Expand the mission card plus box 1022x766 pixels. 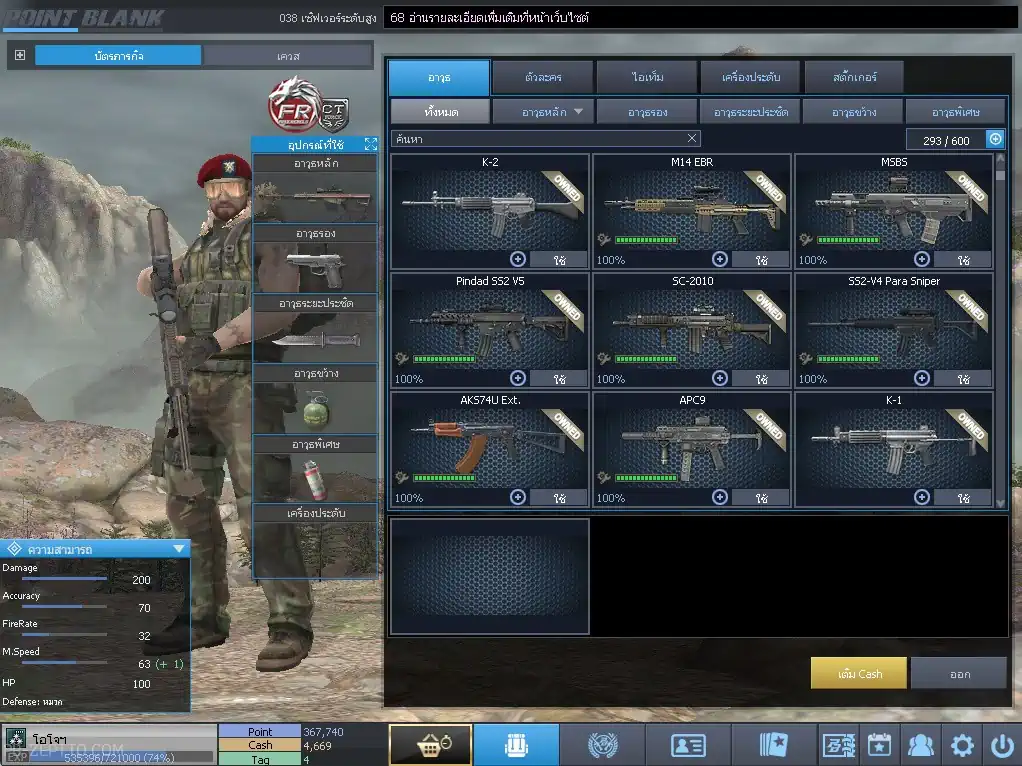pos(20,55)
